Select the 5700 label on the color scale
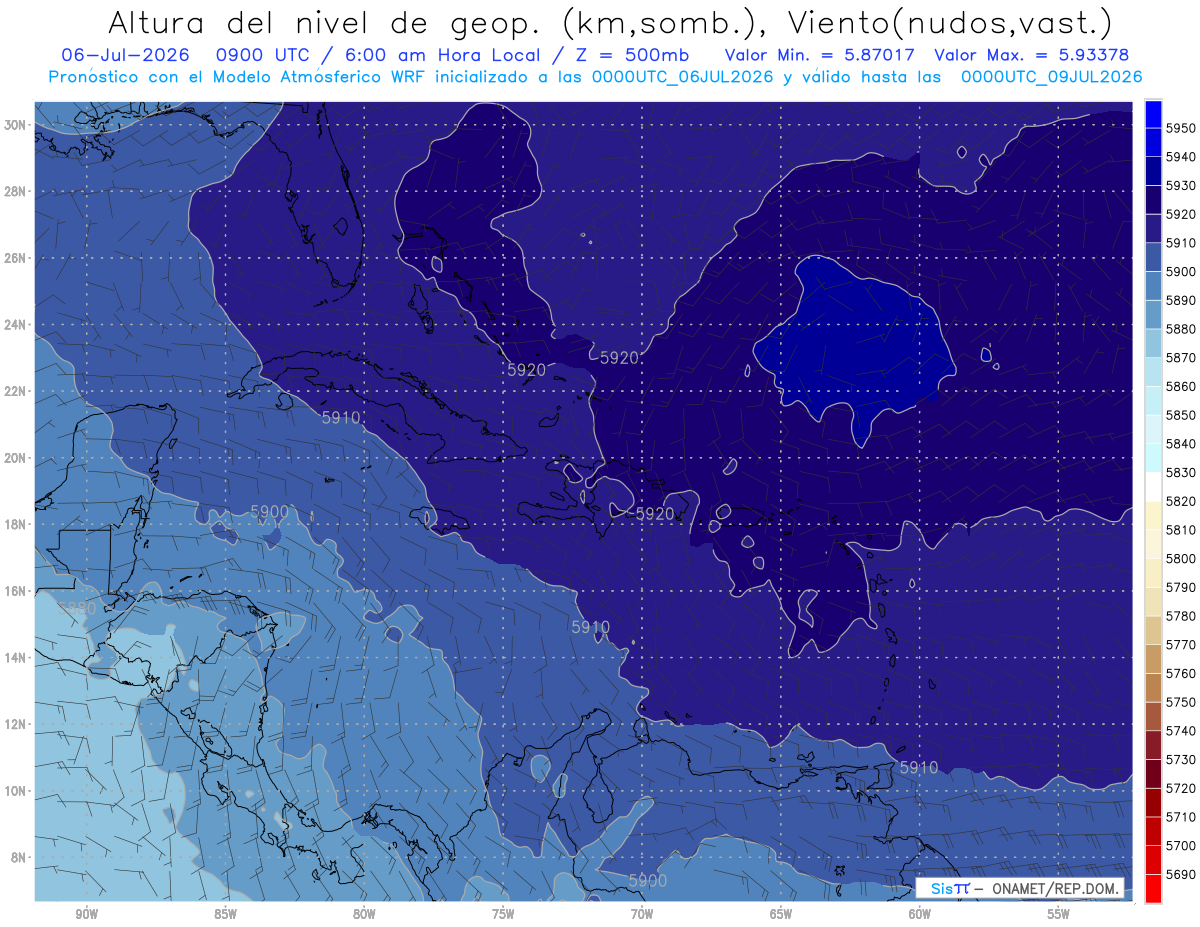The height and width of the screenshot is (927, 1200). coord(1181,845)
